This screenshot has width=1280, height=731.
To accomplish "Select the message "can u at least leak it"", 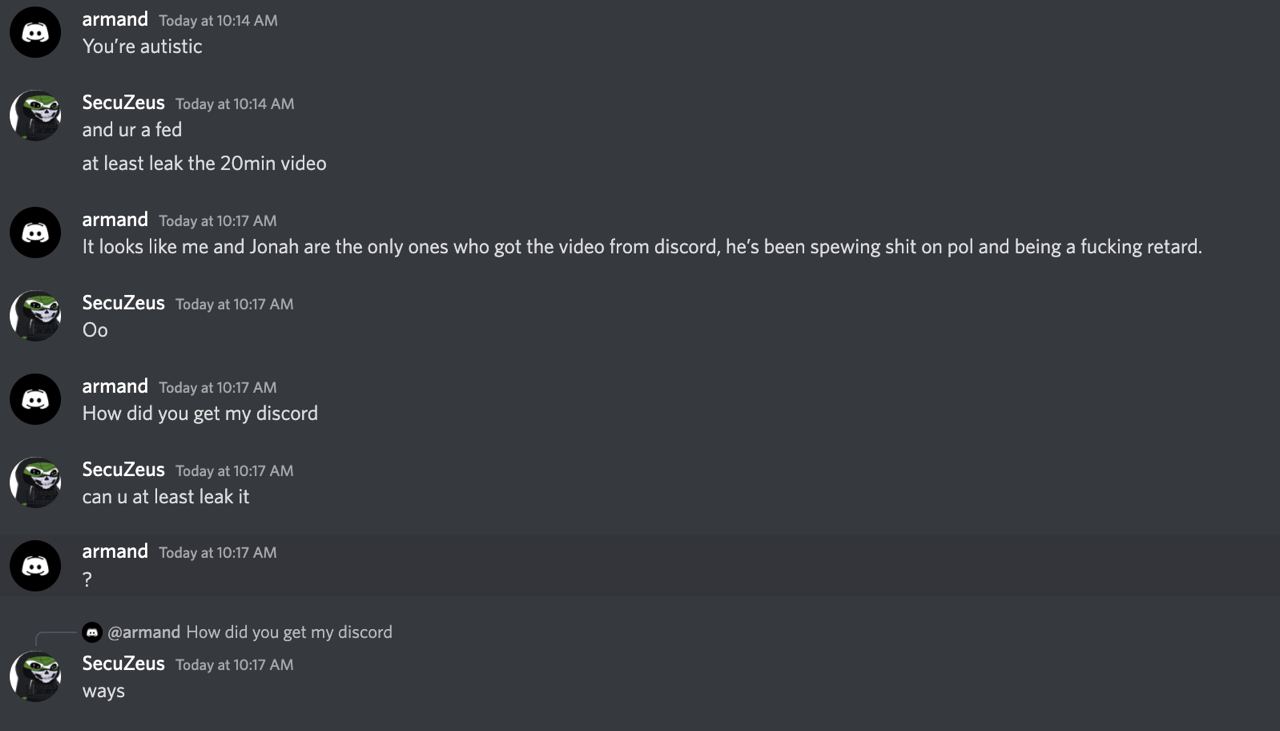I will coord(166,497).
